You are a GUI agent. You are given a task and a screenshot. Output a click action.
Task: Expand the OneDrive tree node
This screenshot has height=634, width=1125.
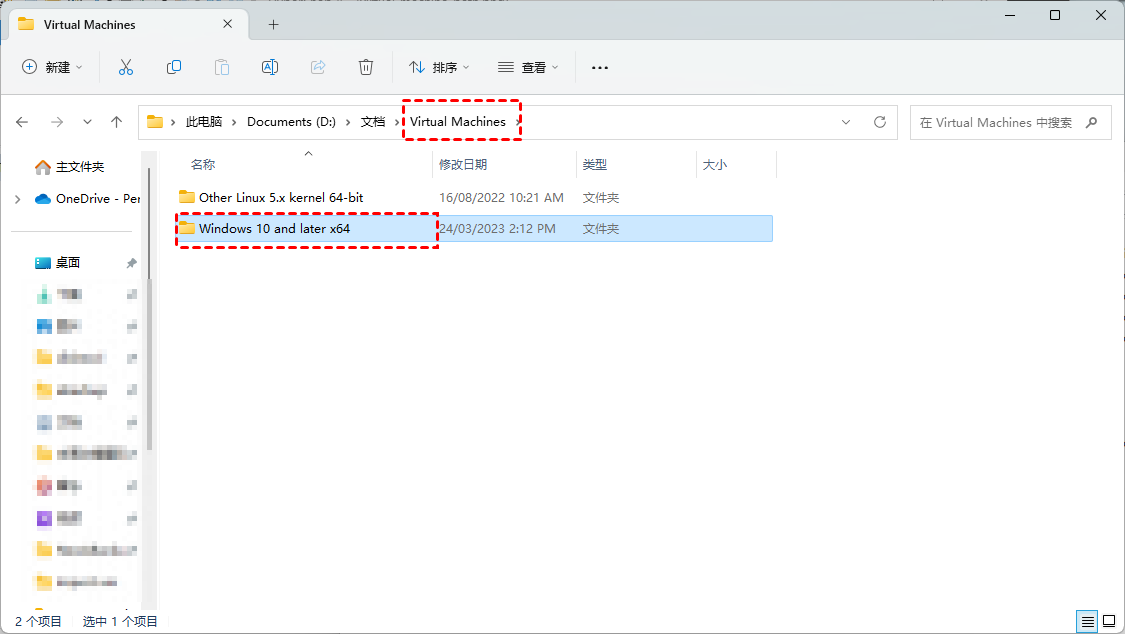(x=17, y=199)
